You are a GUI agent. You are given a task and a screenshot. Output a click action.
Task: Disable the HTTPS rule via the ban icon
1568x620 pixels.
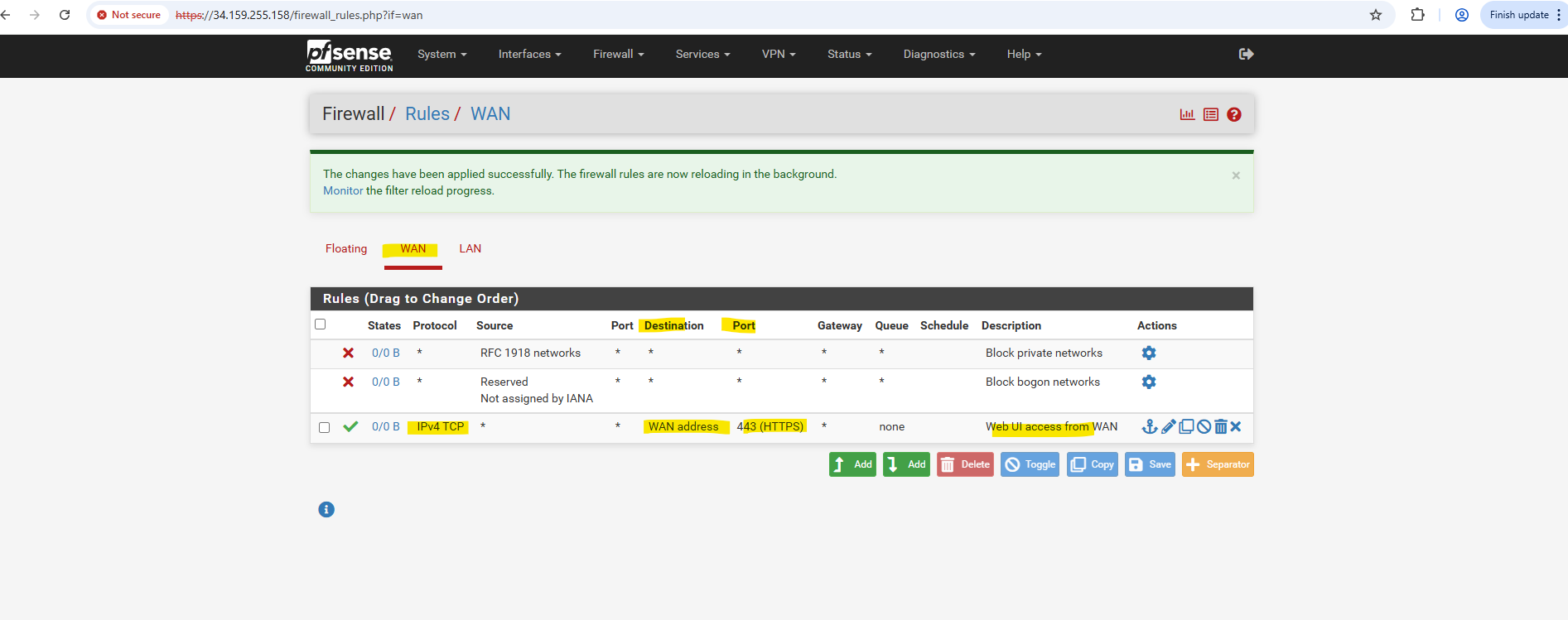click(1204, 426)
